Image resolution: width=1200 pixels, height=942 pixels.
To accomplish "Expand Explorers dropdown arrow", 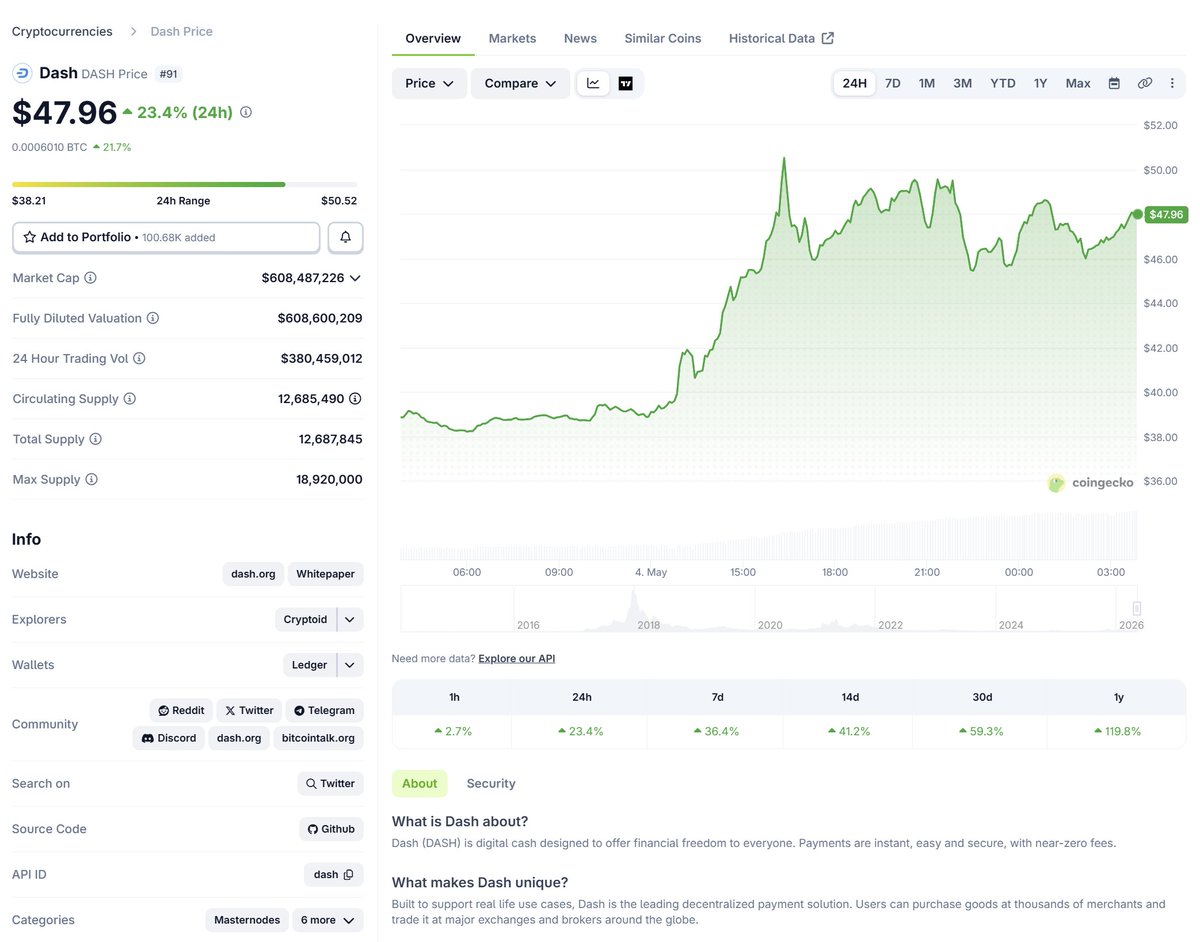I will (x=350, y=620).
